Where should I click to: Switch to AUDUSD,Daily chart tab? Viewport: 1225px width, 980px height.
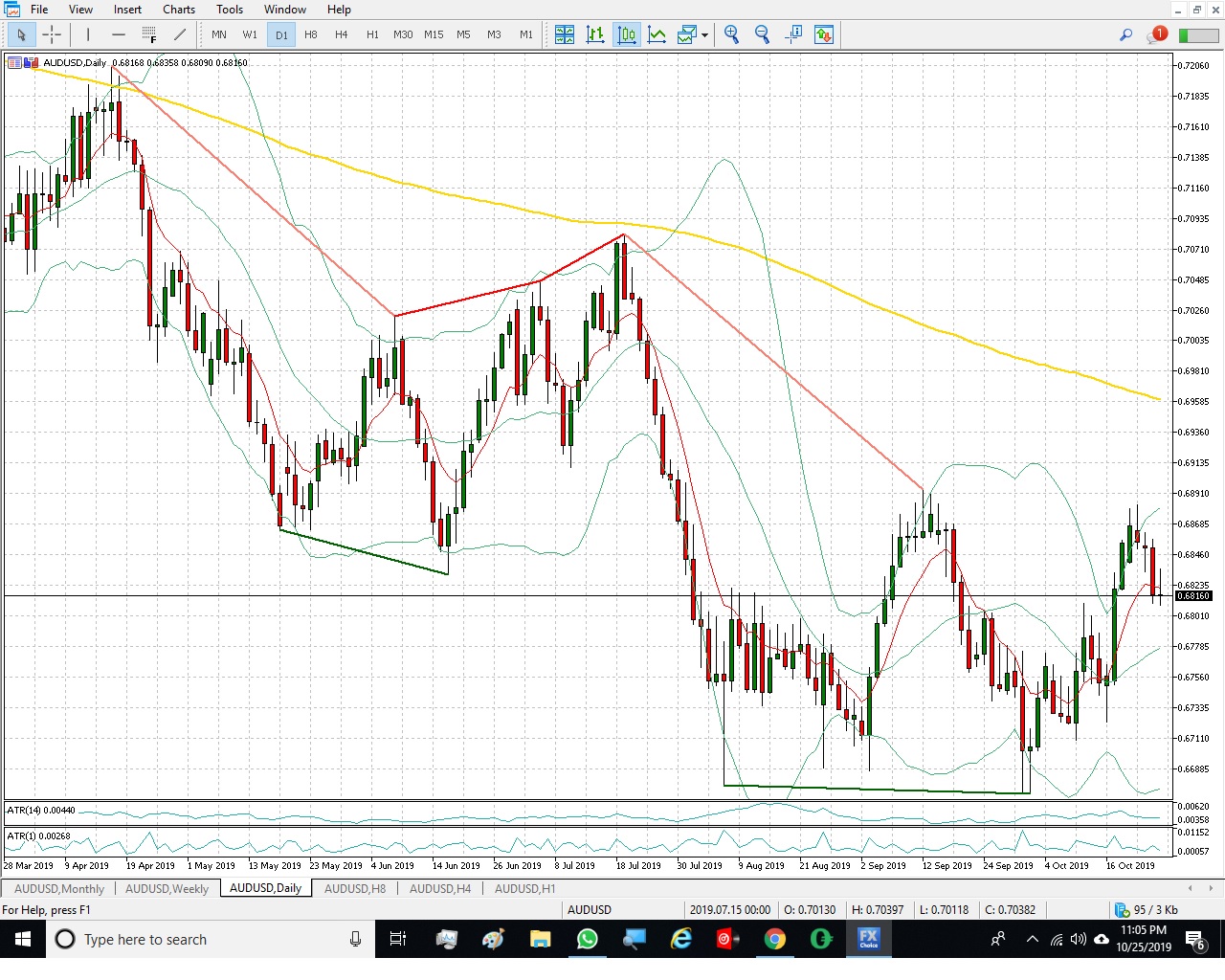pos(265,888)
